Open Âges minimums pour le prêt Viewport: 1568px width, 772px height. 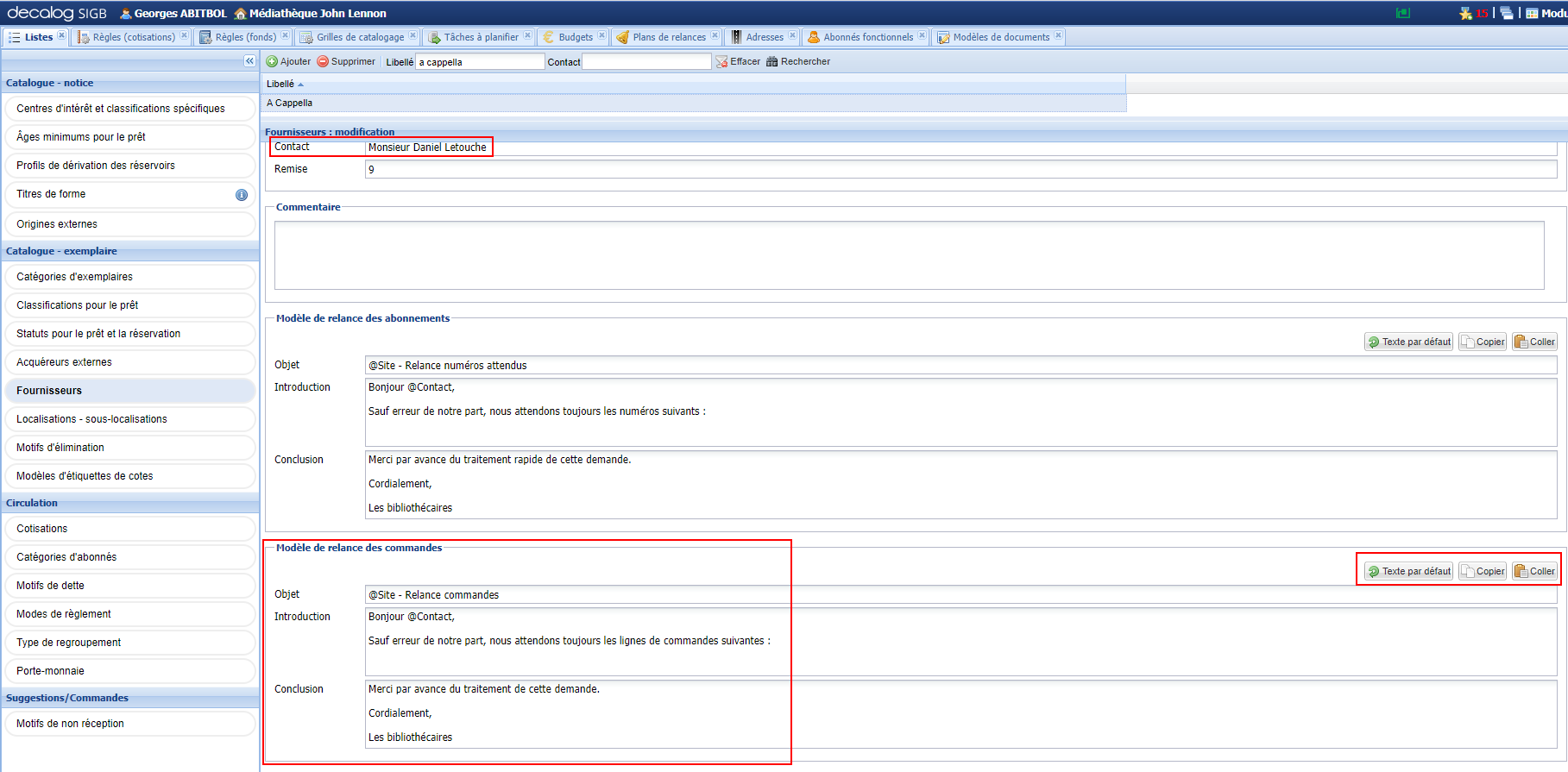[x=130, y=137]
